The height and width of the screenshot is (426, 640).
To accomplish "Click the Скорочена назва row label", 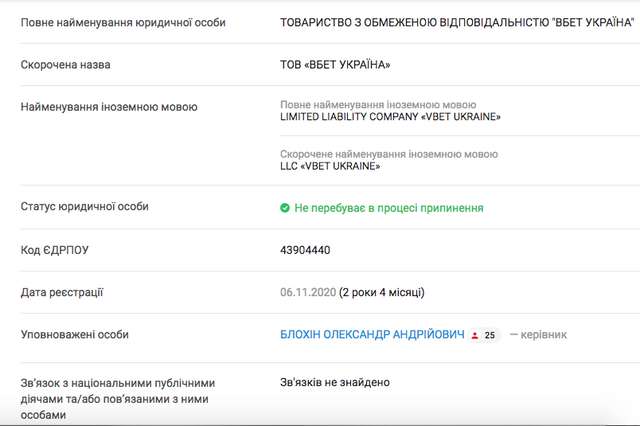I will (65, 65).
